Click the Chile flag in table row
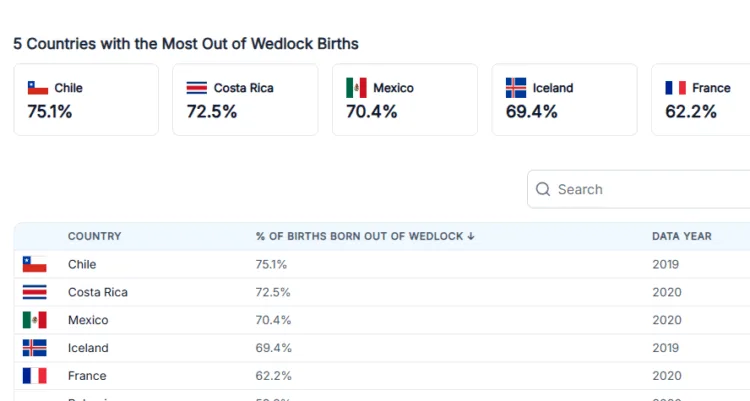This screenshot has height=401, width=750. coord(34,265)
